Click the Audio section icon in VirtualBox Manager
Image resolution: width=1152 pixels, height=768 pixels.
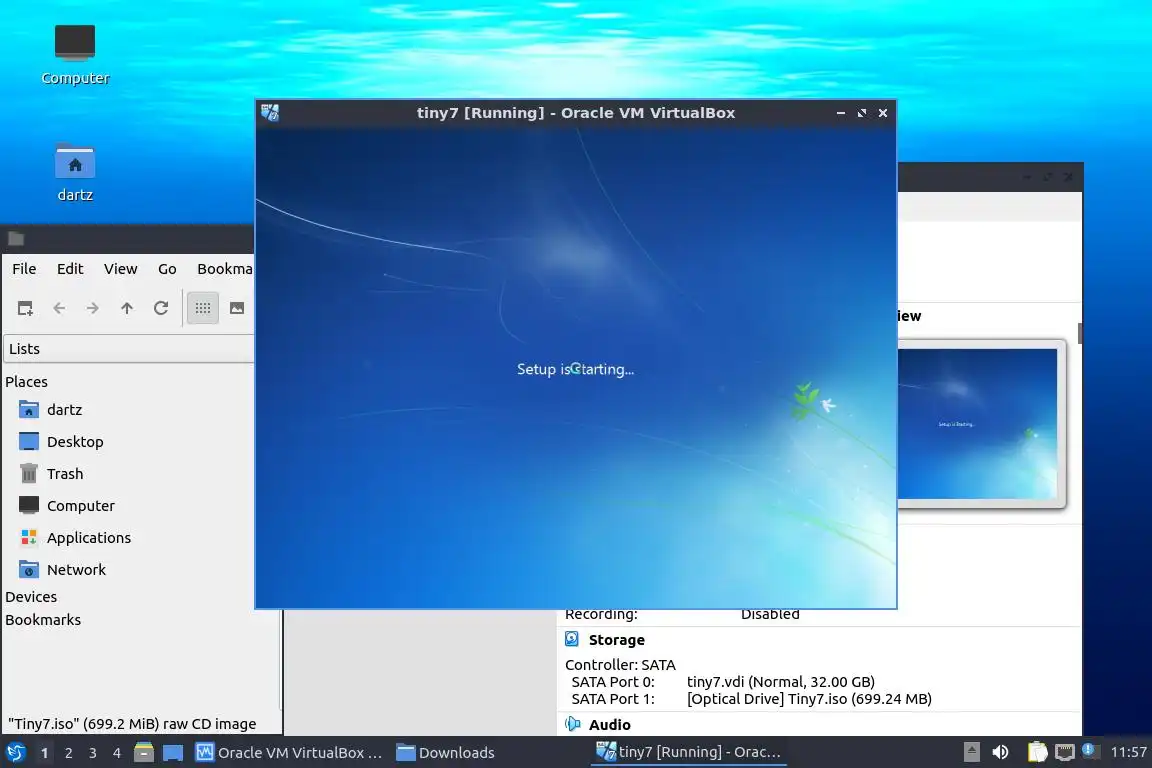[572, 724]
